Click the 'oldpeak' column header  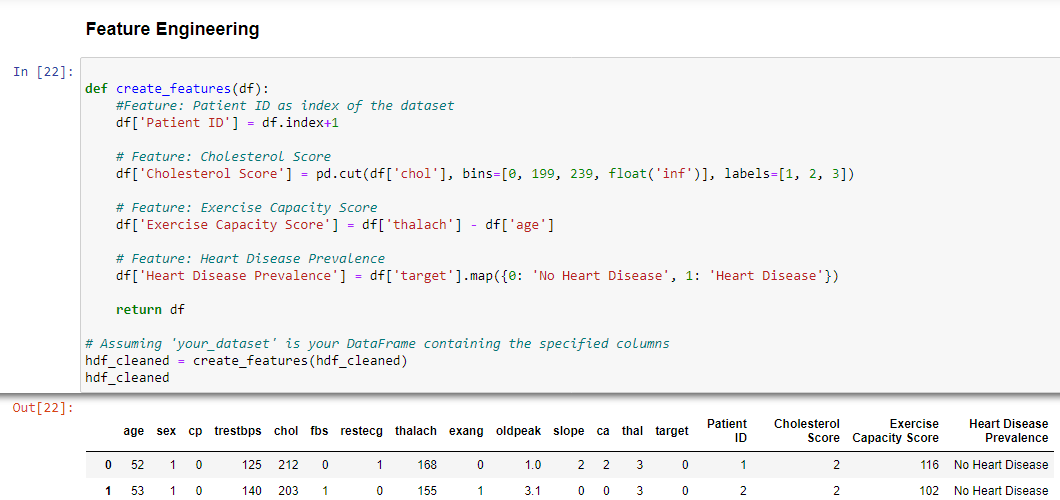pos(519,430)
